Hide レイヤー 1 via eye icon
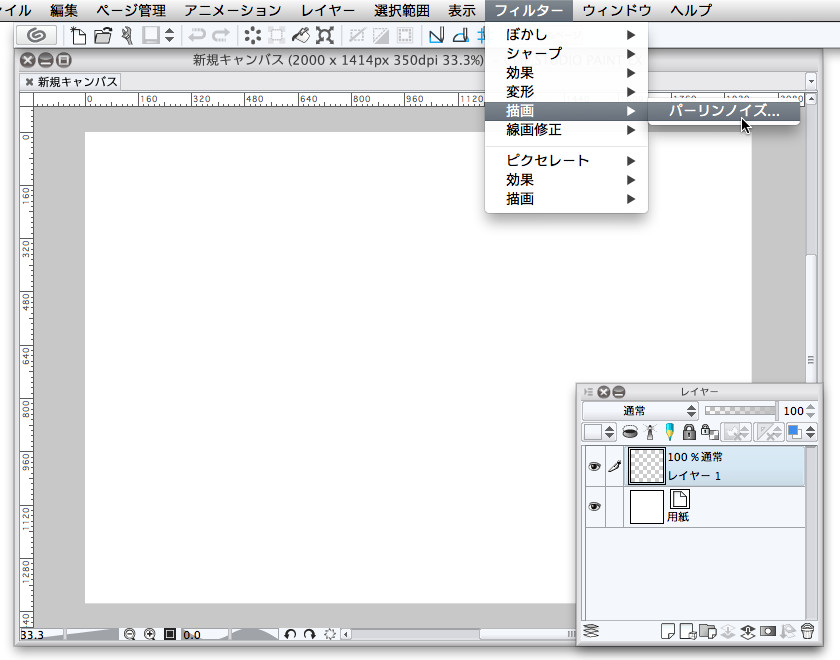 [x=594, y=467]
